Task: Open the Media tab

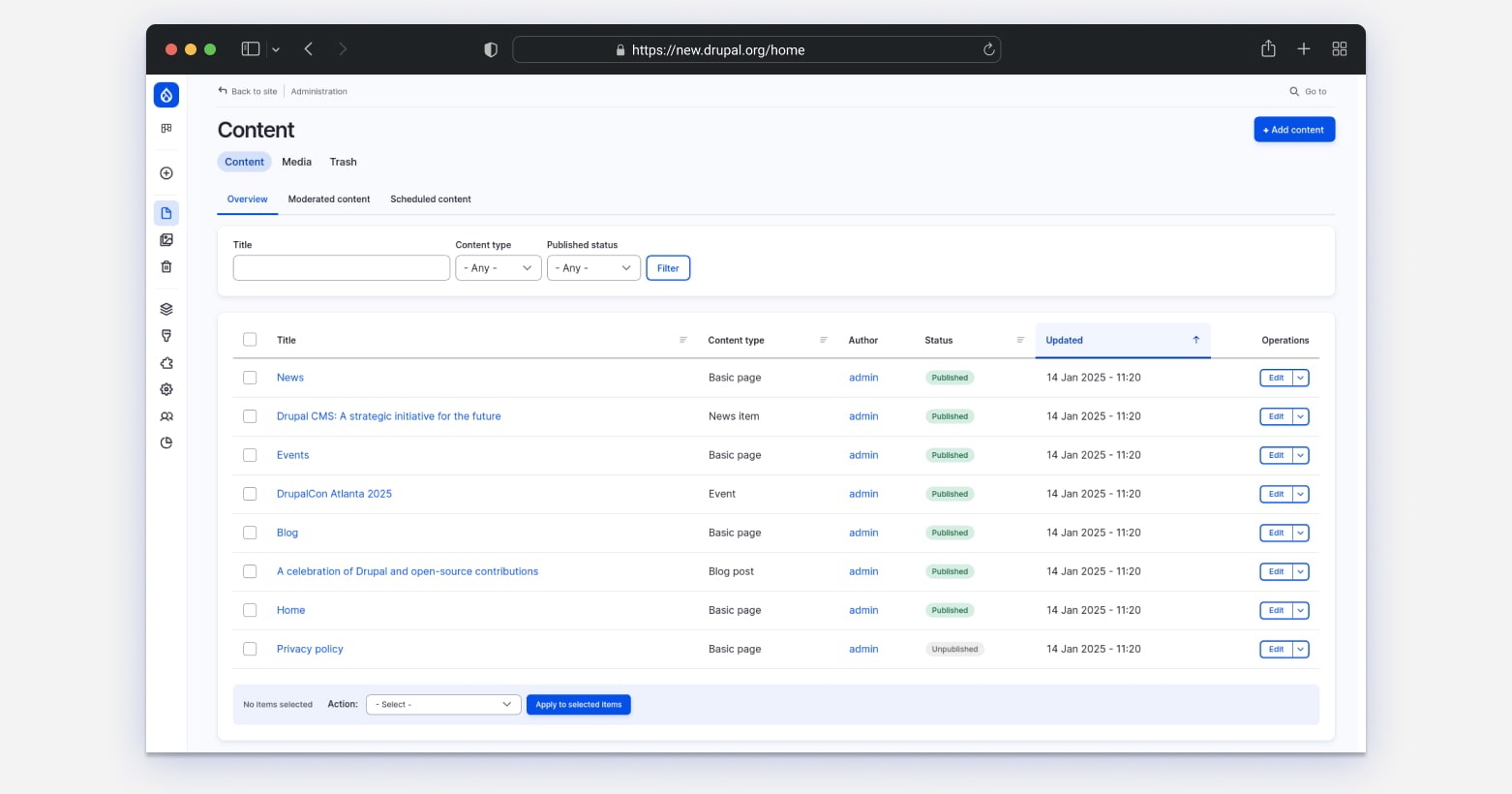Action: tap(296, 162)
